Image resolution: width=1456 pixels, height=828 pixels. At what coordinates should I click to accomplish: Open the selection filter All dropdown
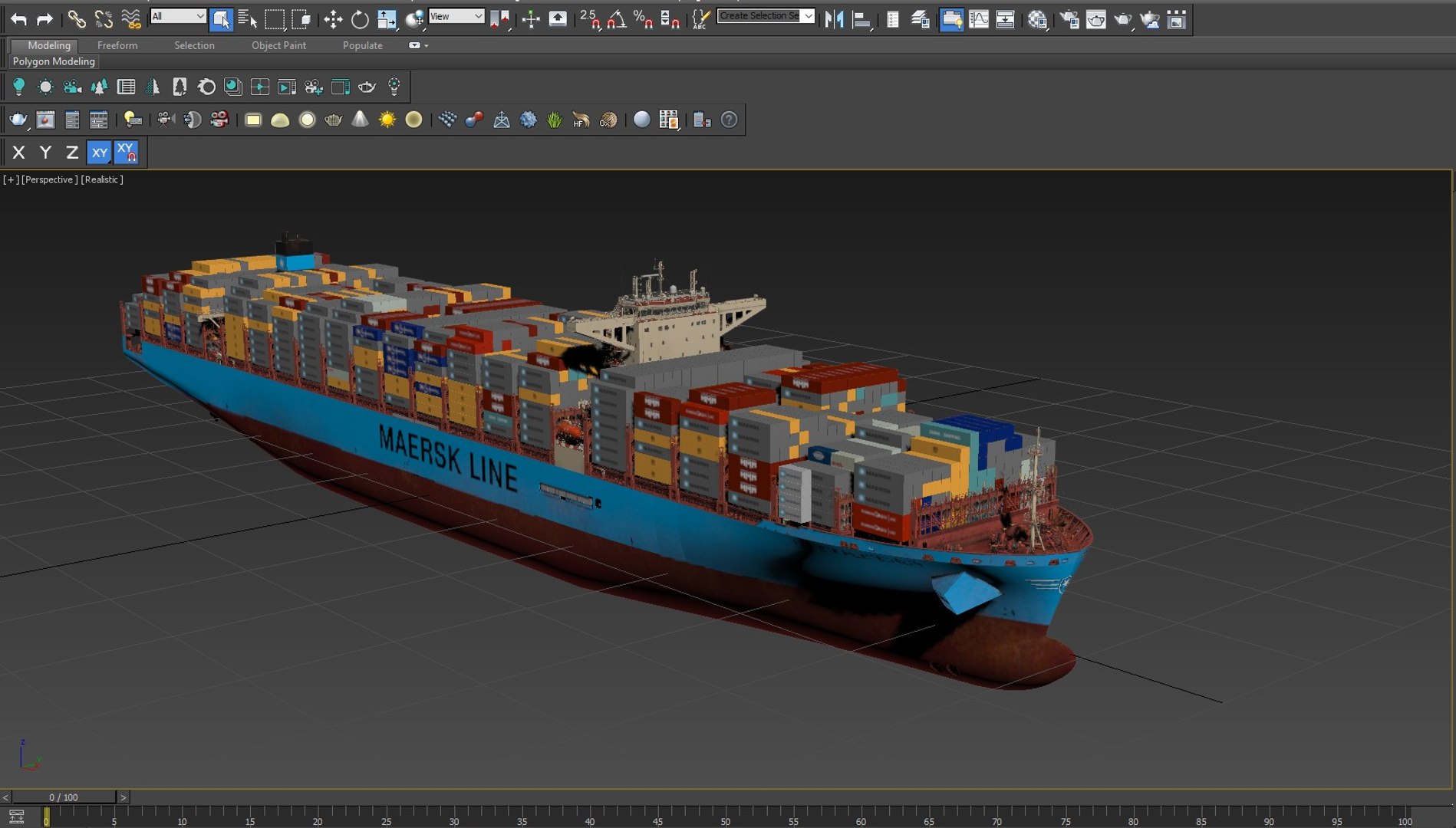click(x=178, y=16)
